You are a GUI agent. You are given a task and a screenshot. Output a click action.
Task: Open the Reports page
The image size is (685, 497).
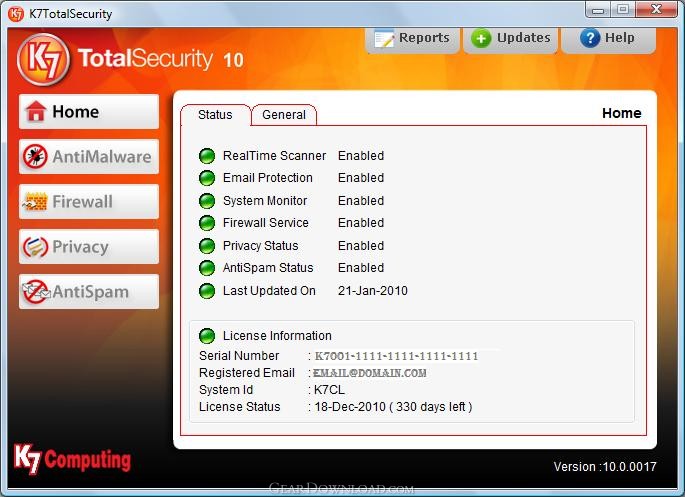pos(412,39)
